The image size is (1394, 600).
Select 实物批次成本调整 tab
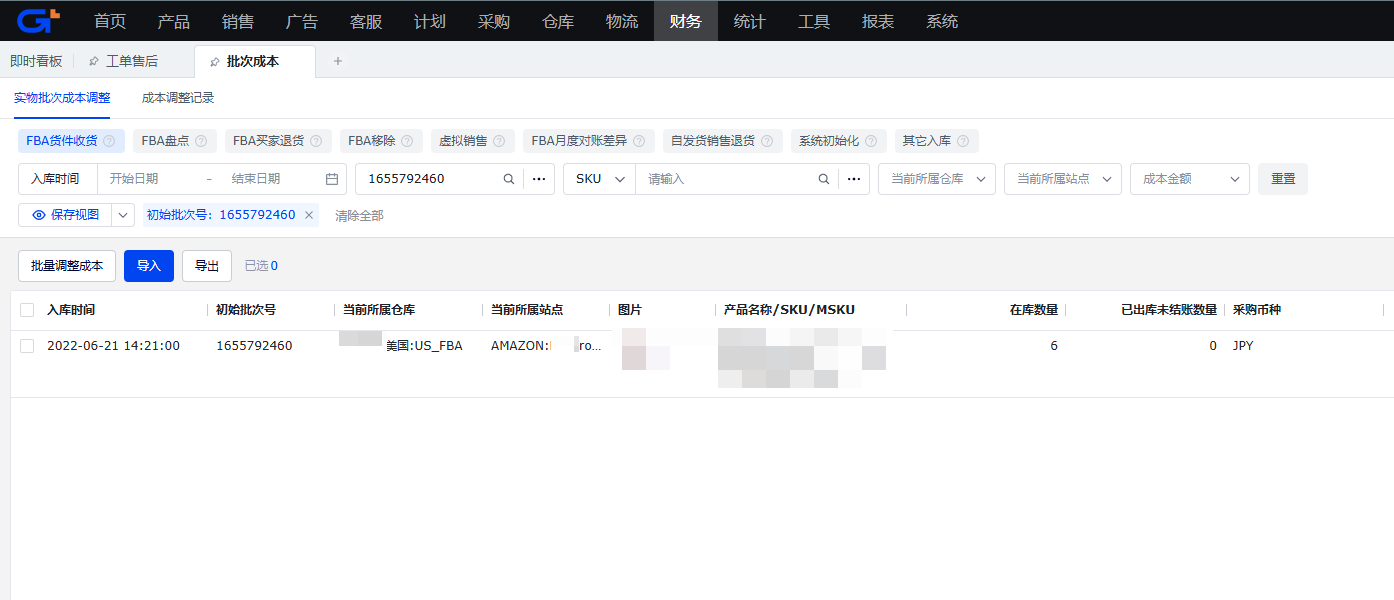tap(62, 98)
